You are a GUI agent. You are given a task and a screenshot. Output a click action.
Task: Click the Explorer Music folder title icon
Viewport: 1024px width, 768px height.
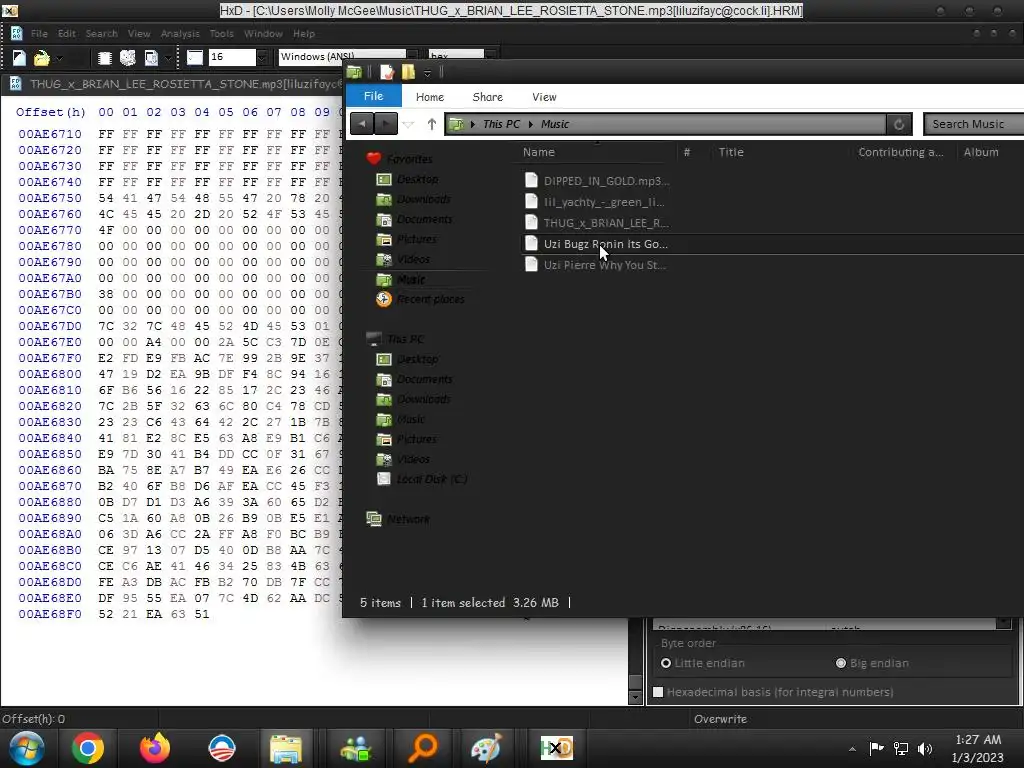[355, 72]
